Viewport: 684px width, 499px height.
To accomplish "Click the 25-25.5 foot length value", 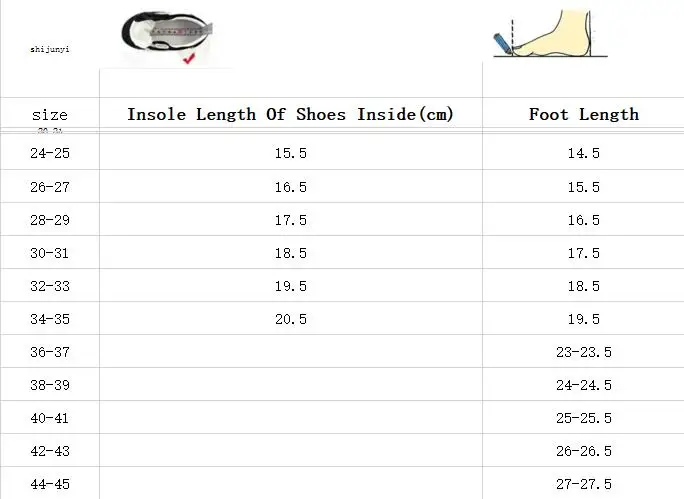I will pyautogui.click(x=583, y=418).
